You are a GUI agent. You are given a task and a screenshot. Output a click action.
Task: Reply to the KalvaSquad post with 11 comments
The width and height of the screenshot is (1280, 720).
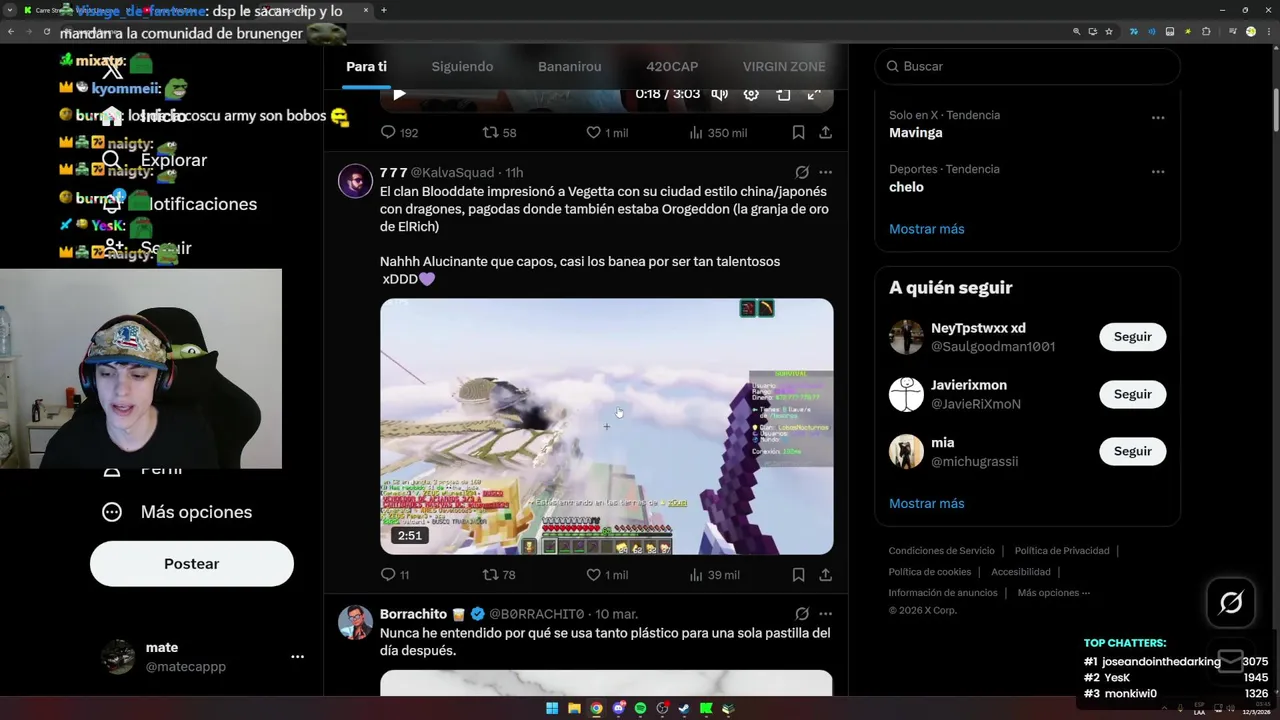pyautogui.click(x=395, y=574)
